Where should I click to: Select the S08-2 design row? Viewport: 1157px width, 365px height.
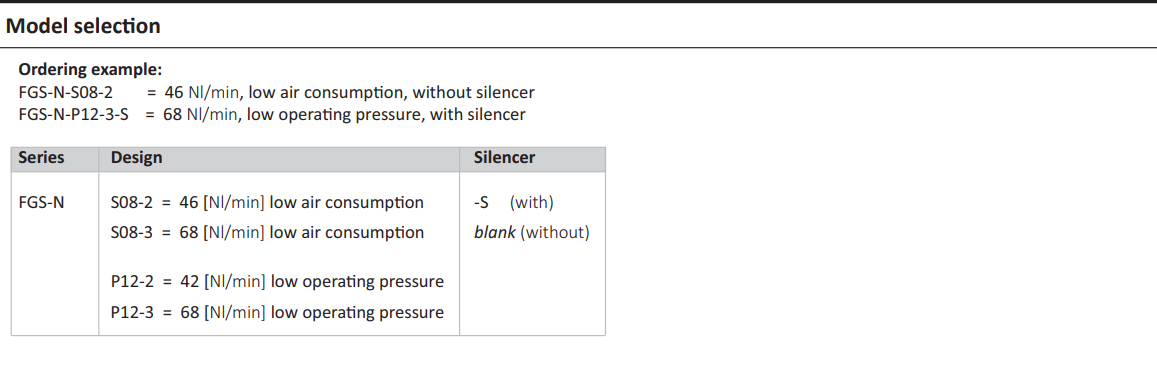267,202
